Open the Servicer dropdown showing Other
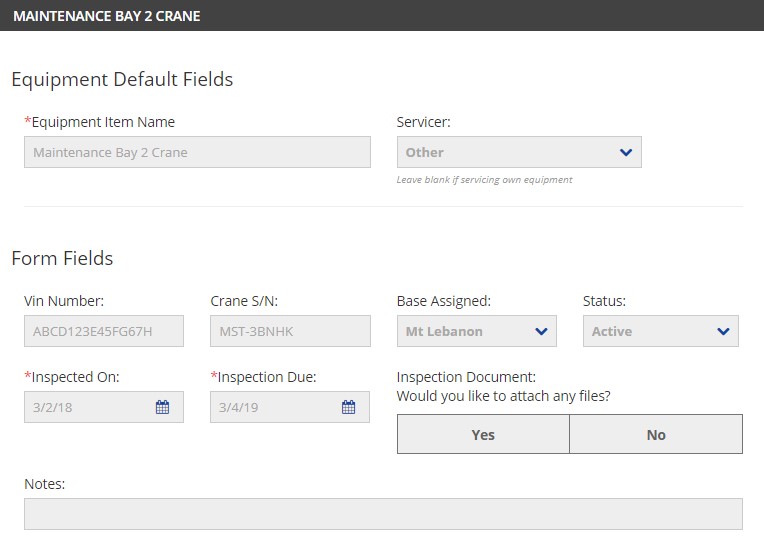The width and height of the screenshot is (764, 545). point(519,152)
